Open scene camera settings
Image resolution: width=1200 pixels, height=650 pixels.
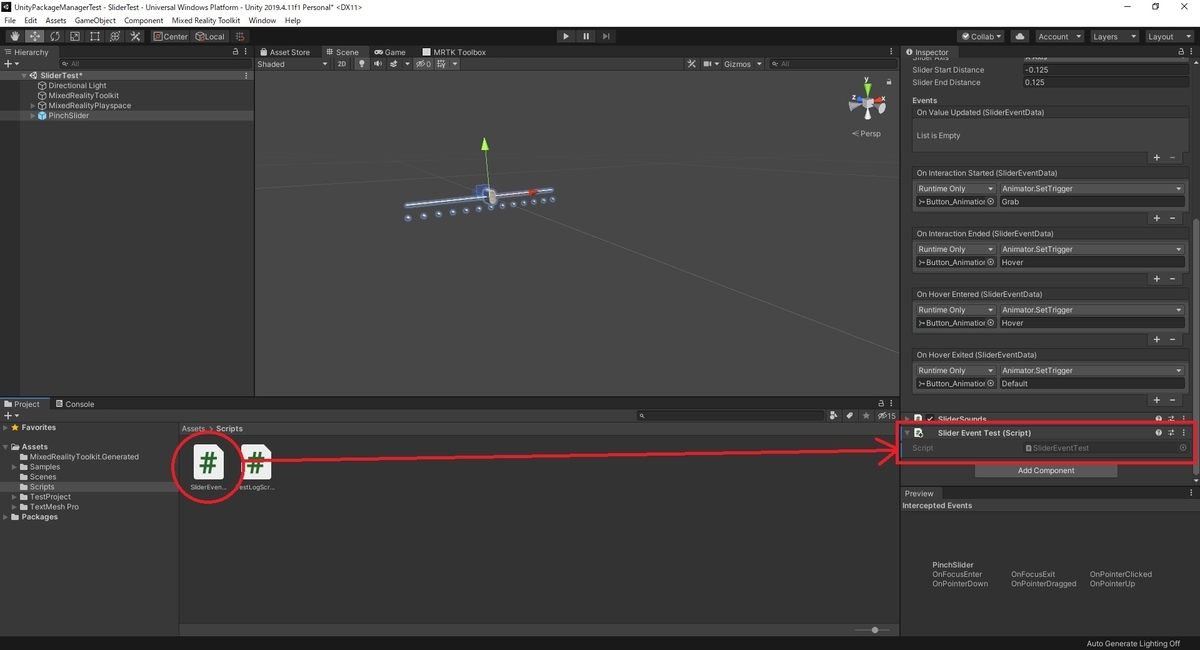(711, 64)
